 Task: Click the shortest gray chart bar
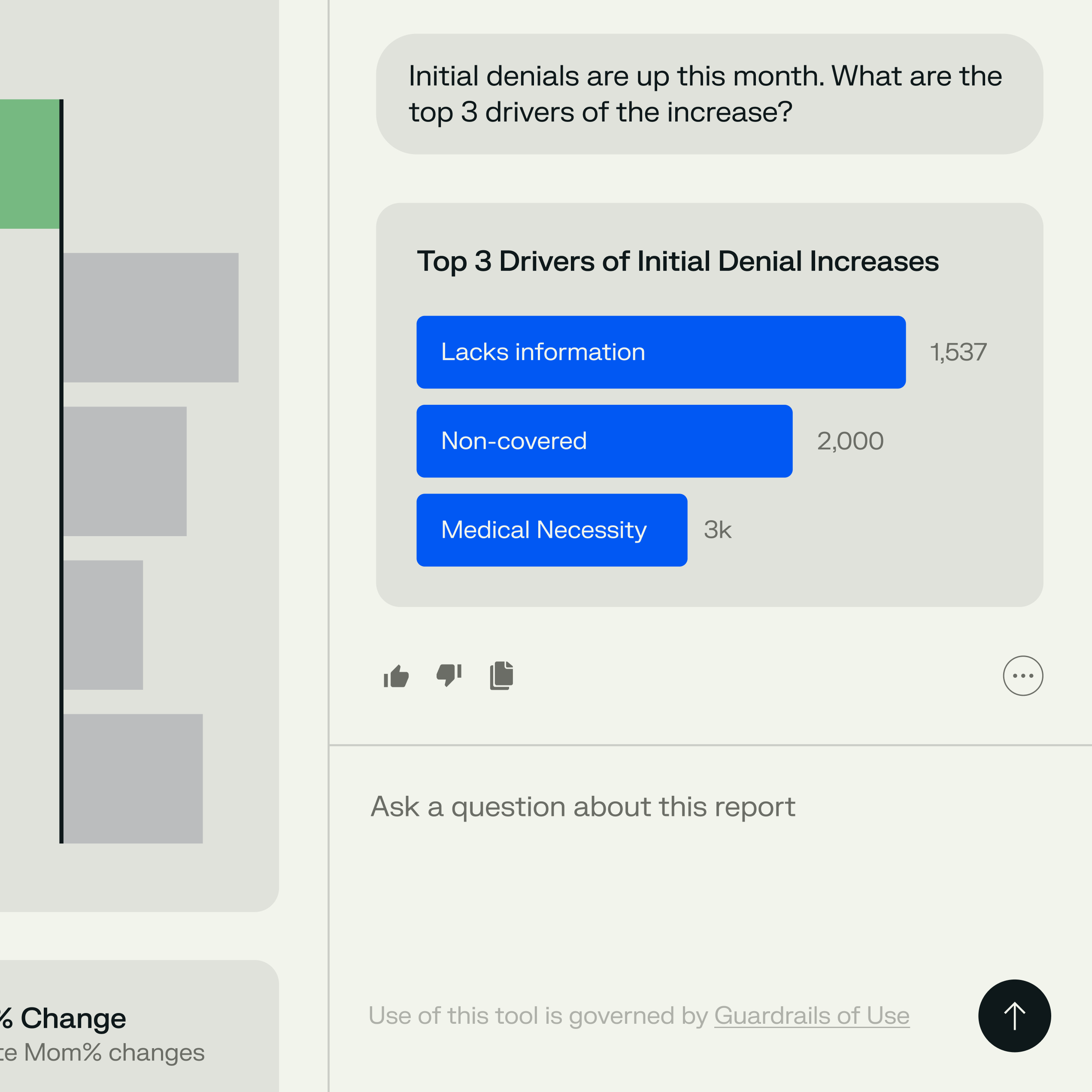pos(103,625)
